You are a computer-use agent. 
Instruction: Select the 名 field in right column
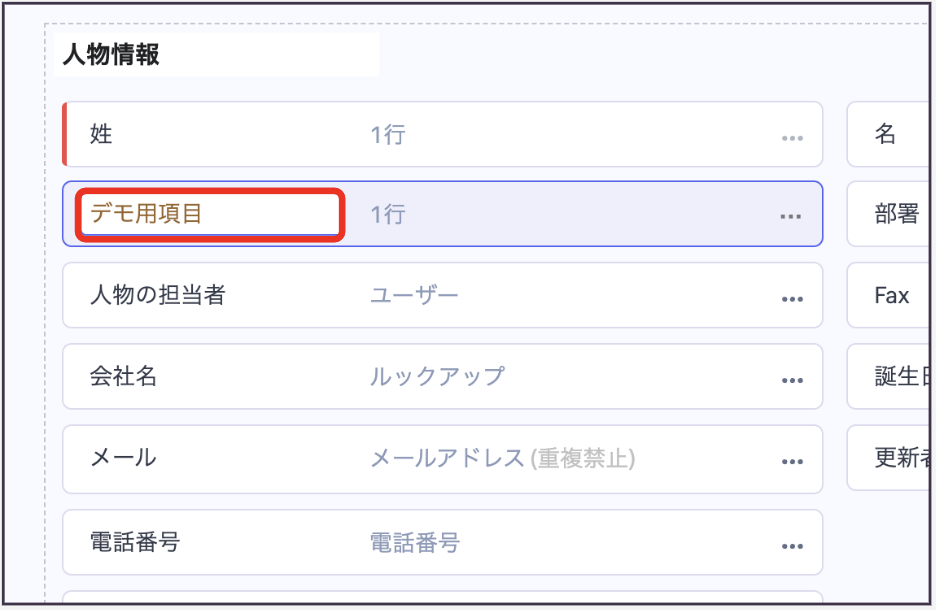(x=886, y=134)
